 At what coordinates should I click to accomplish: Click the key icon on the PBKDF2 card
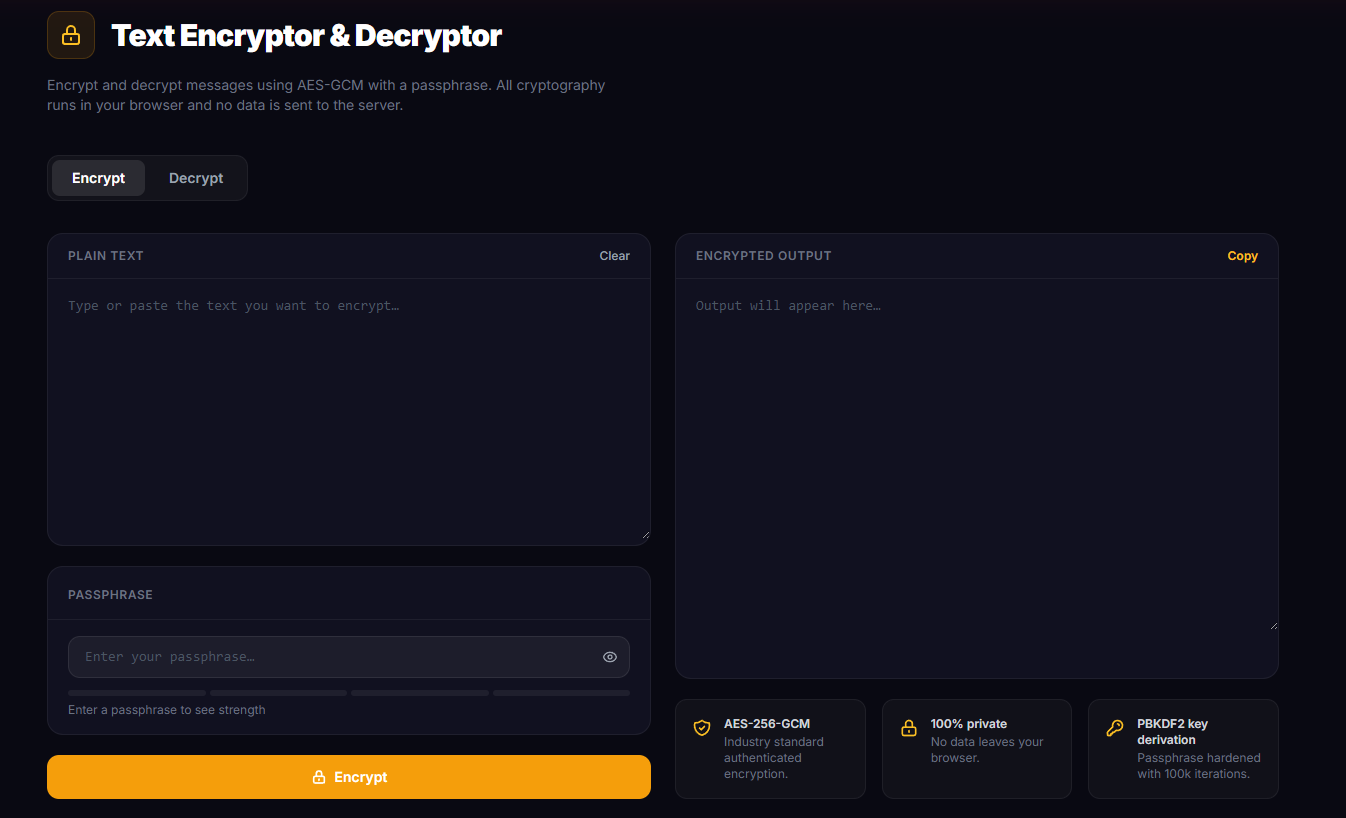(1115, 728)
